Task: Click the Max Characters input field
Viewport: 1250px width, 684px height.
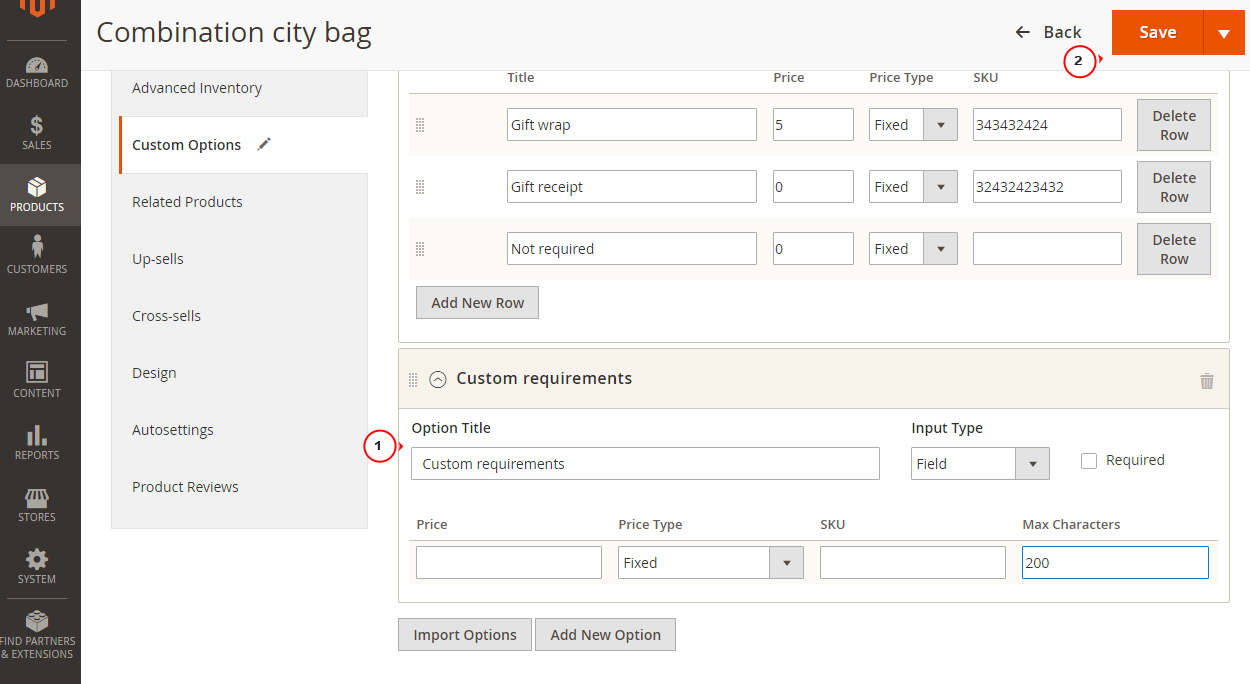Action: tap(1114, 563)
